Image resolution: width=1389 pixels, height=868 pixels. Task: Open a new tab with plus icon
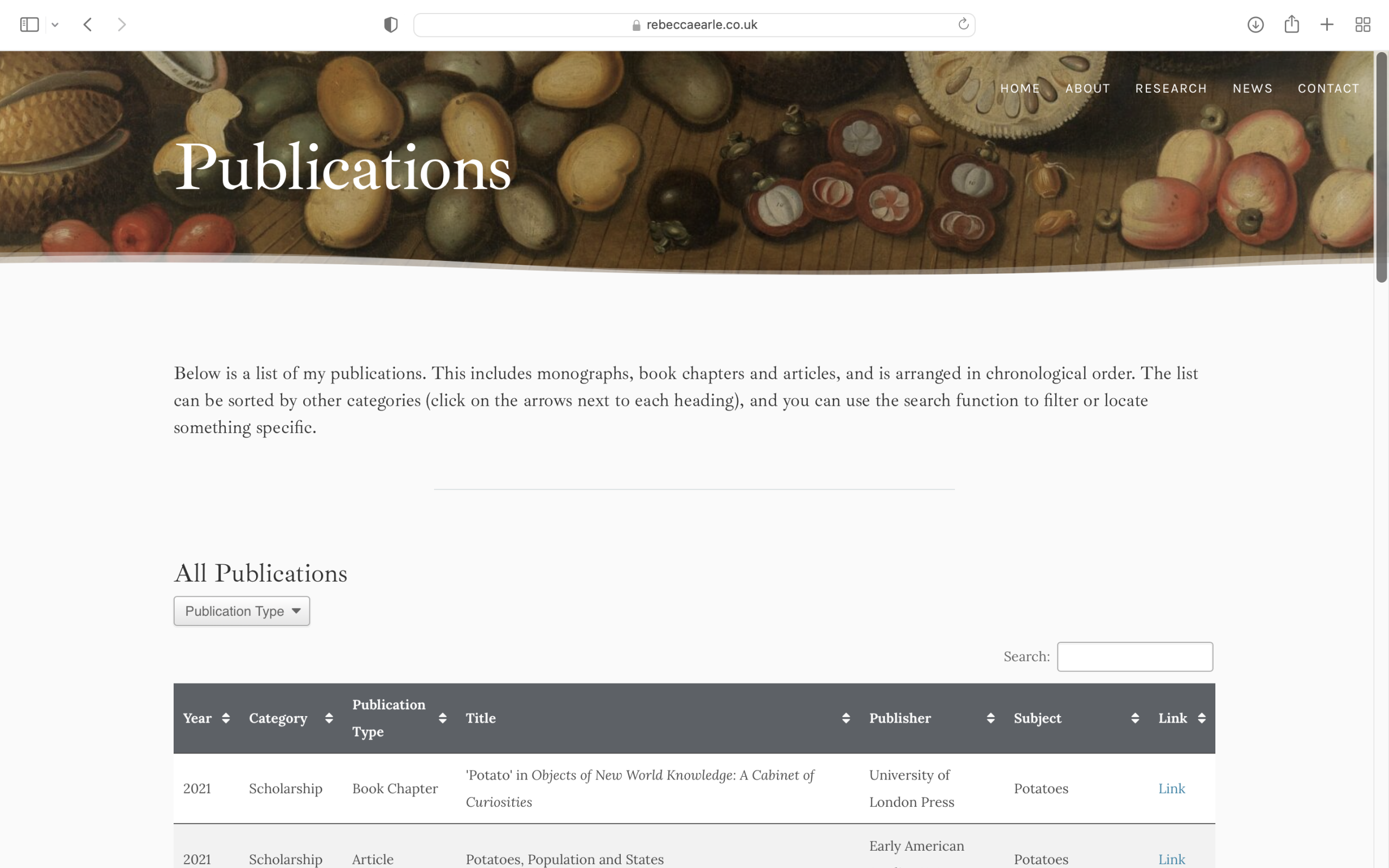tap(1327, 25)
